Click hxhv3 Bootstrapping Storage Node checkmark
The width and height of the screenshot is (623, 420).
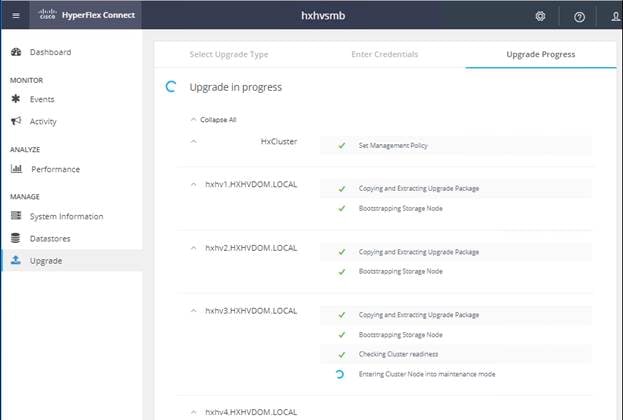(x=342, y=335)
